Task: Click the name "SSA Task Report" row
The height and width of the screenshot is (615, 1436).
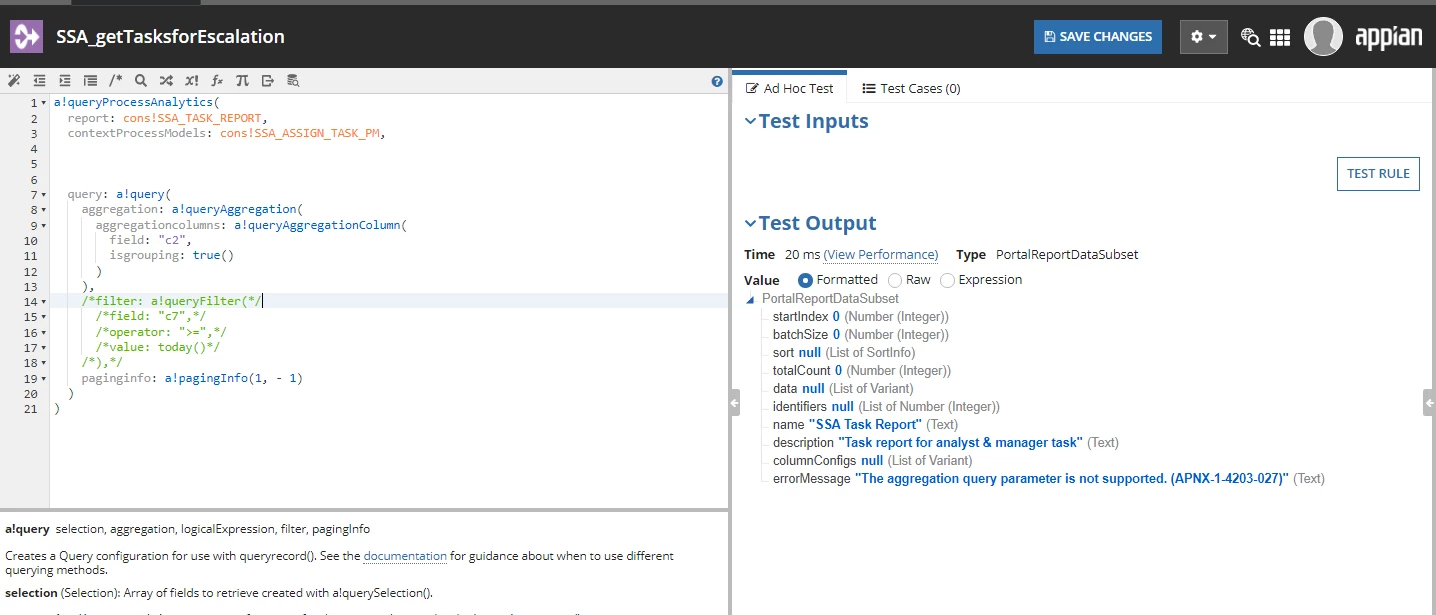Action: [x=865, y=425]
